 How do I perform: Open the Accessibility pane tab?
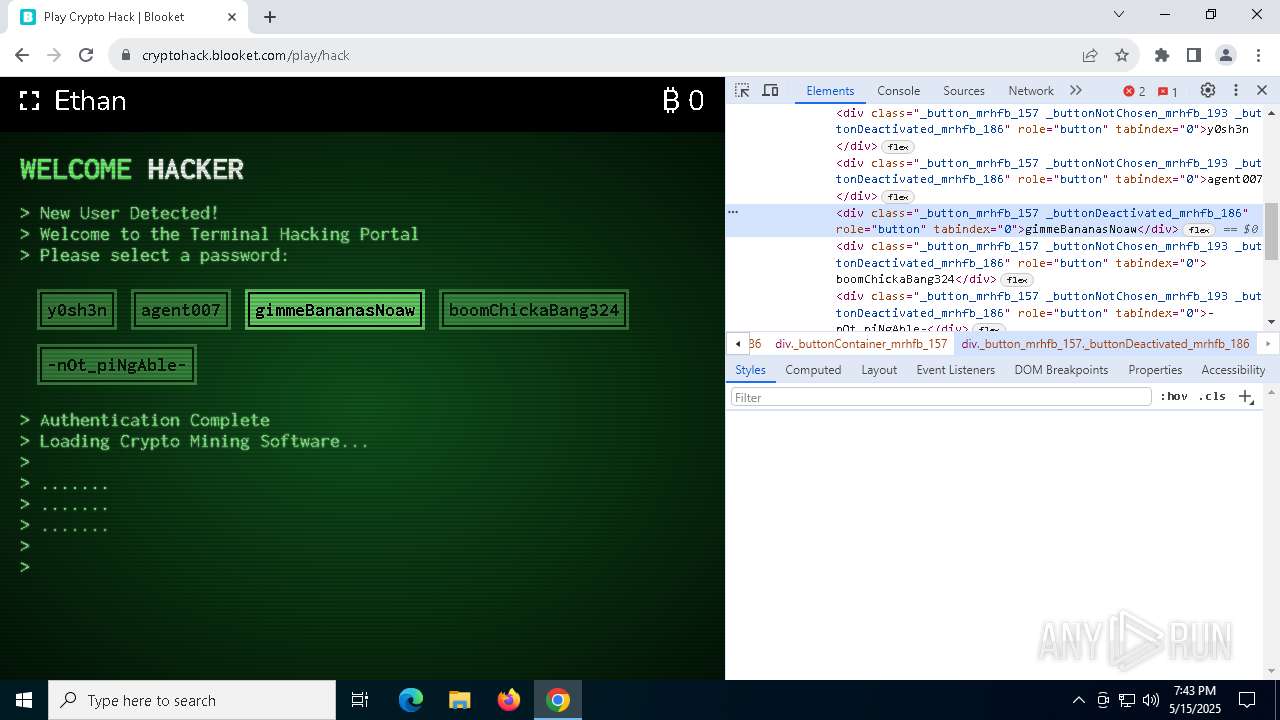pos(1233,369)
